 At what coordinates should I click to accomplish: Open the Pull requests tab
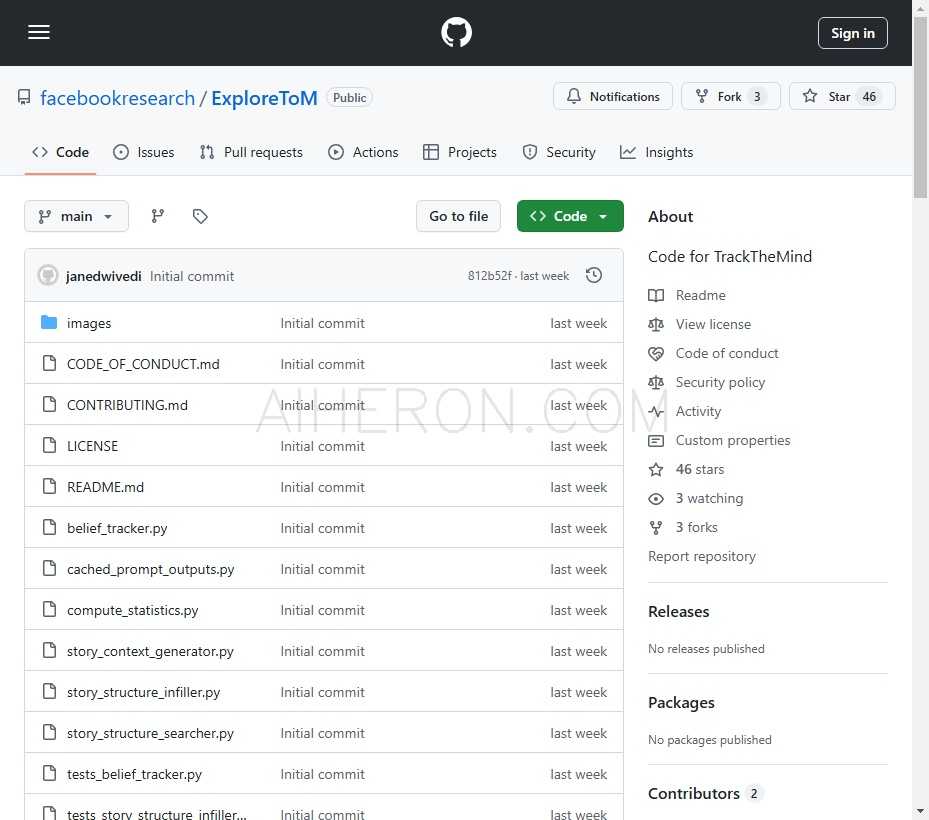[x=251, y=152]
